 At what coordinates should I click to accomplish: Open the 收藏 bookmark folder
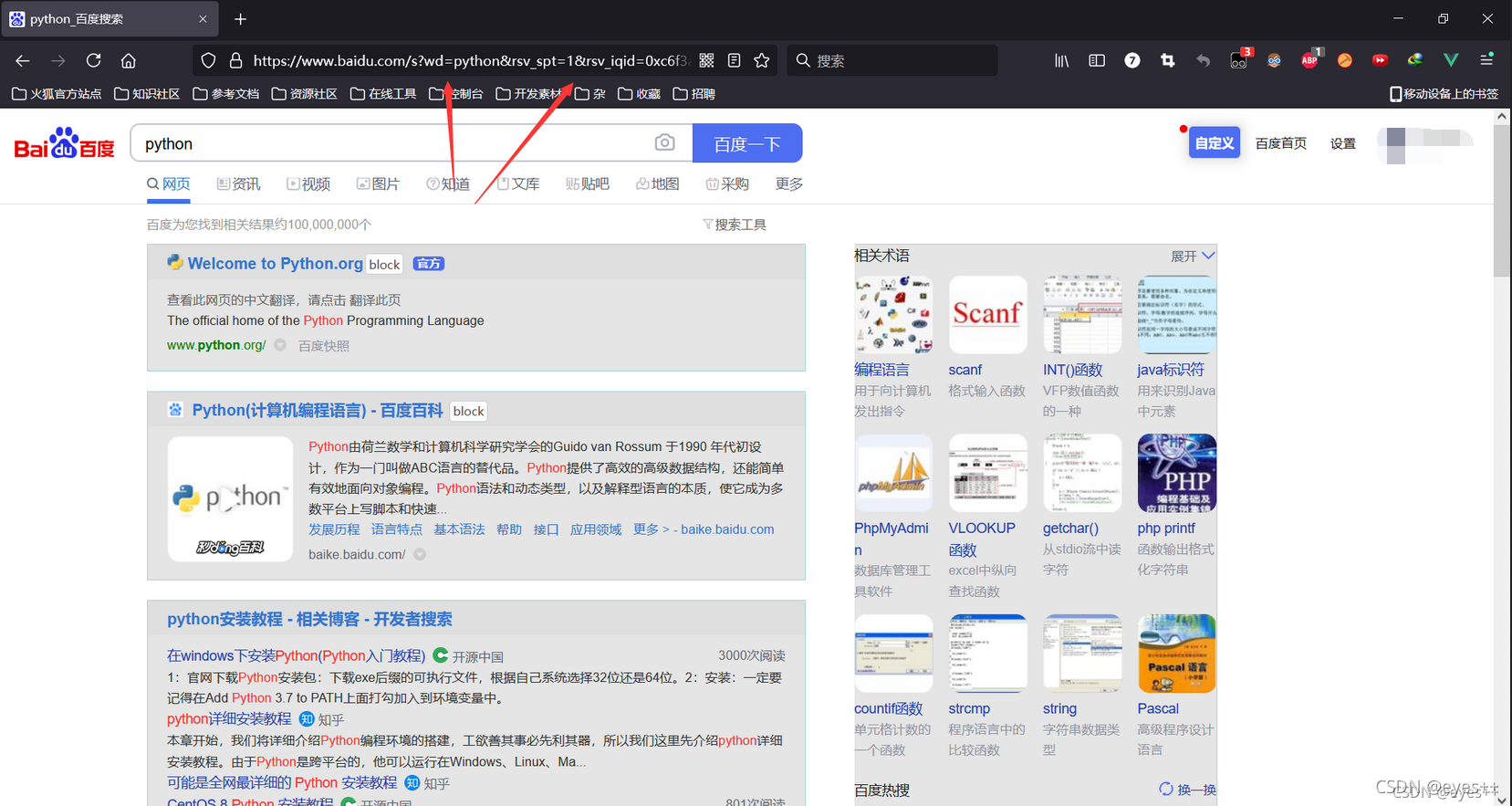click(x=640, y=94)
